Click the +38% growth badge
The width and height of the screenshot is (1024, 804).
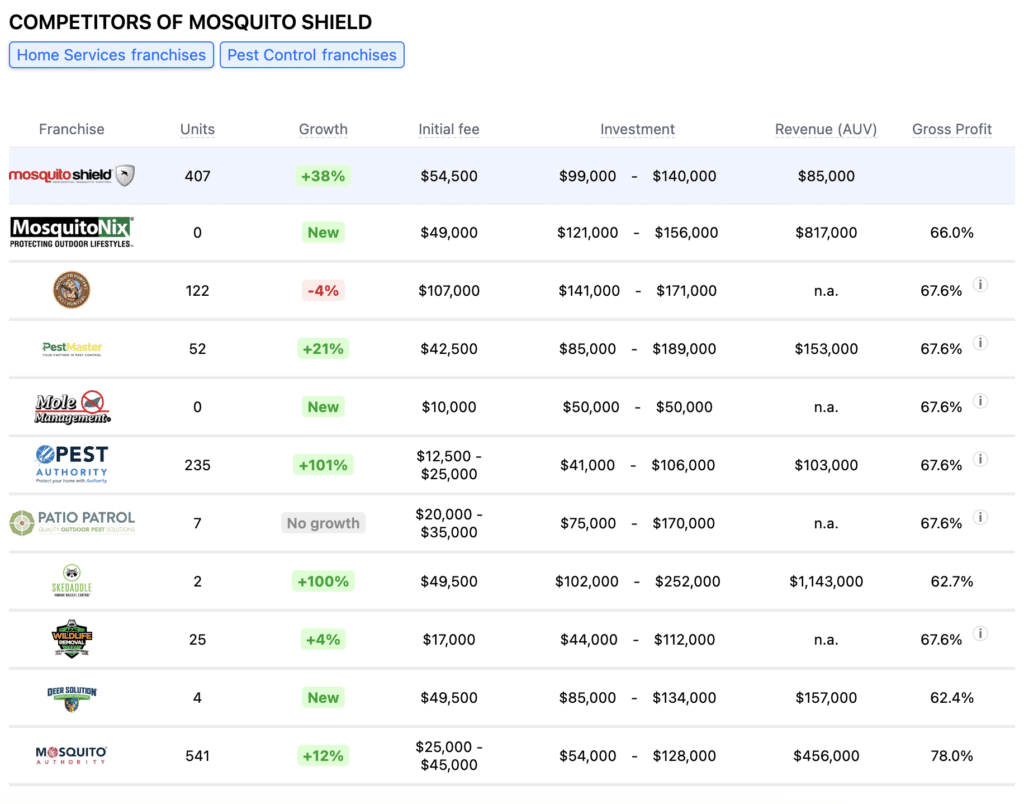pyautogui.click(x=323, y=176)
